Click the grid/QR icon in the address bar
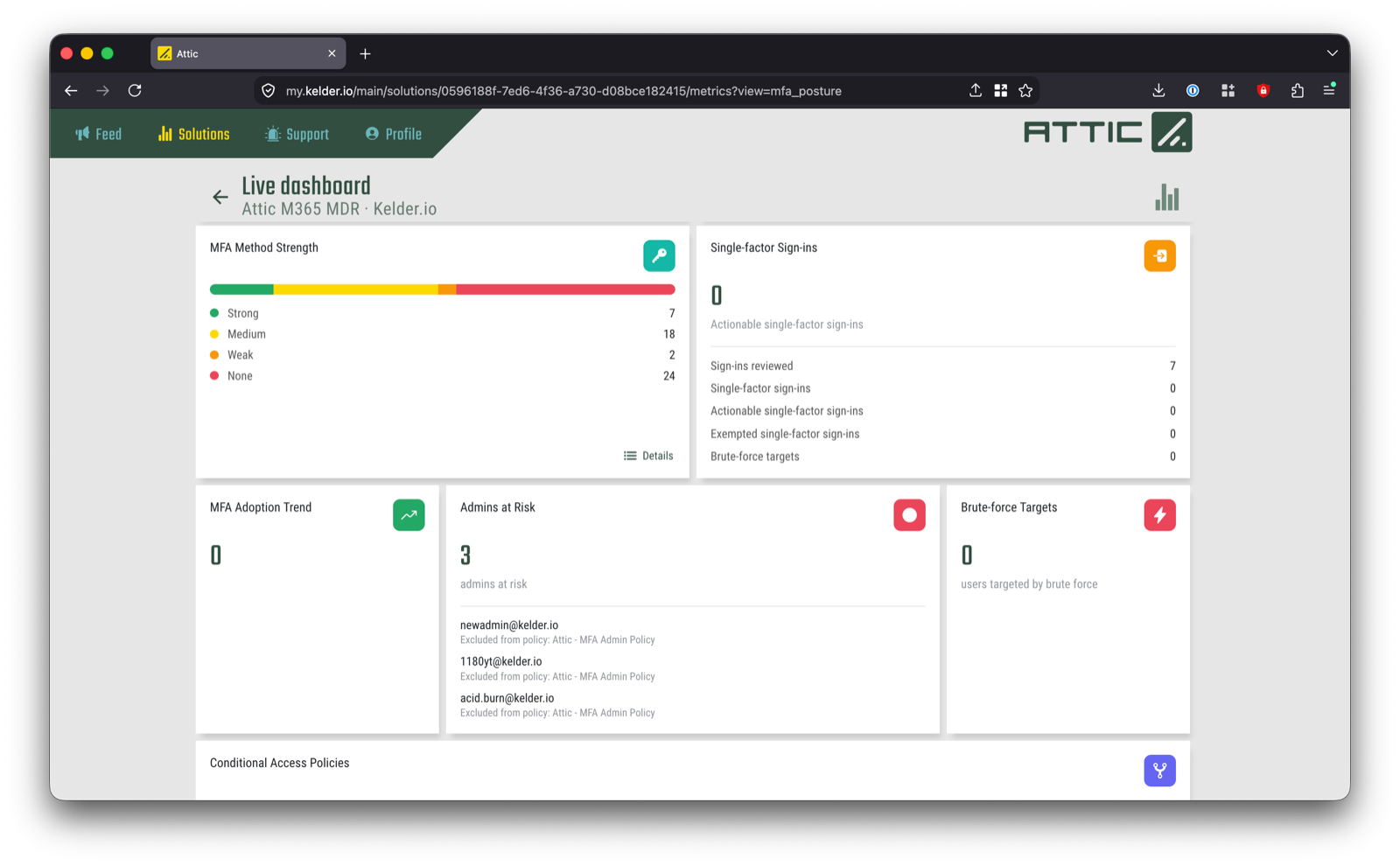Image resolution: width=1400 pixels, height=866 pixels. tap(1000, 90)
